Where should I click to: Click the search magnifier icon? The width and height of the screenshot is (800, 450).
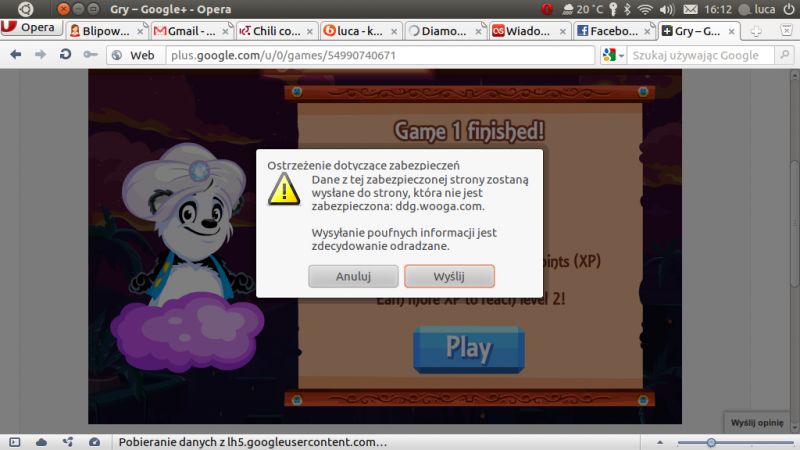click(785, 55)
